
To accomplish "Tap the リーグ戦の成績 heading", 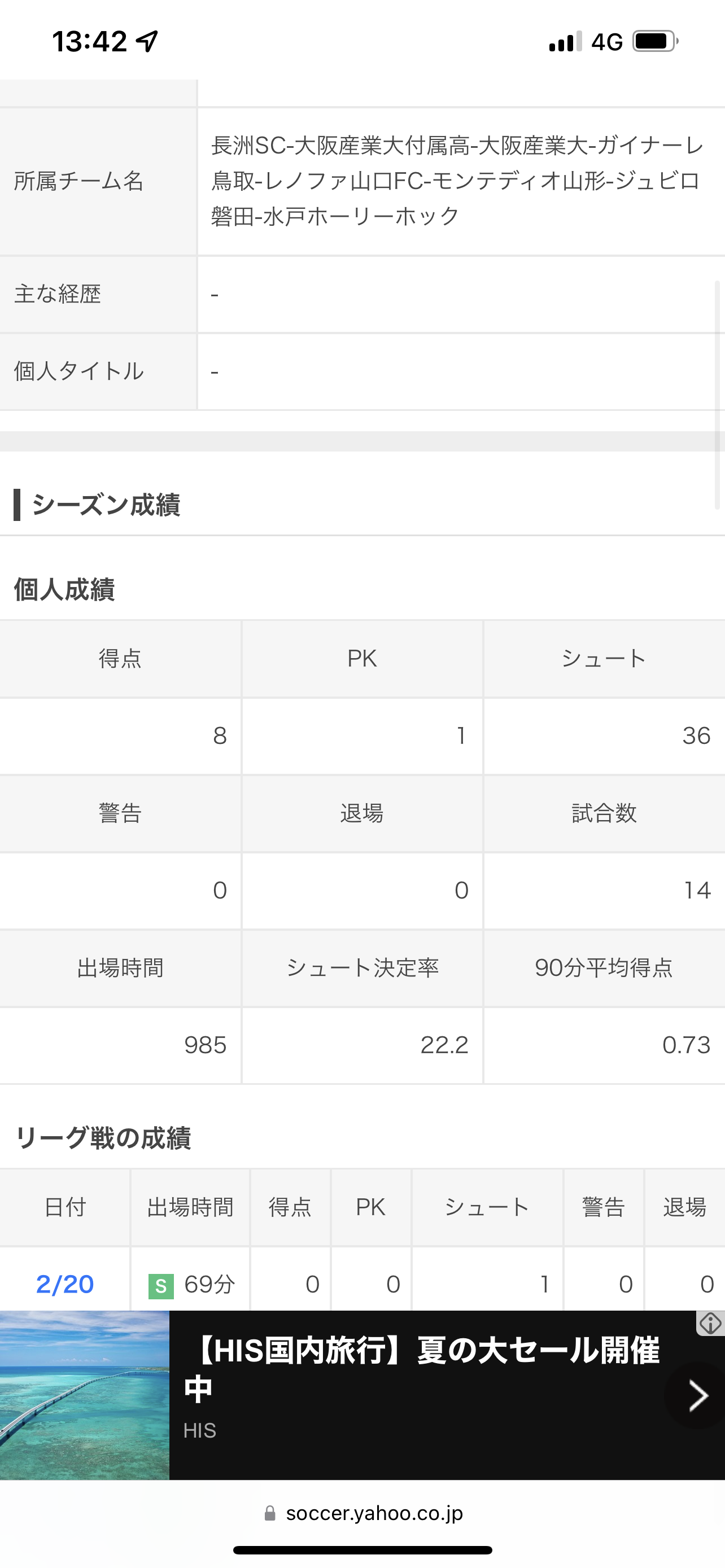I will [x=103, y=1138].
